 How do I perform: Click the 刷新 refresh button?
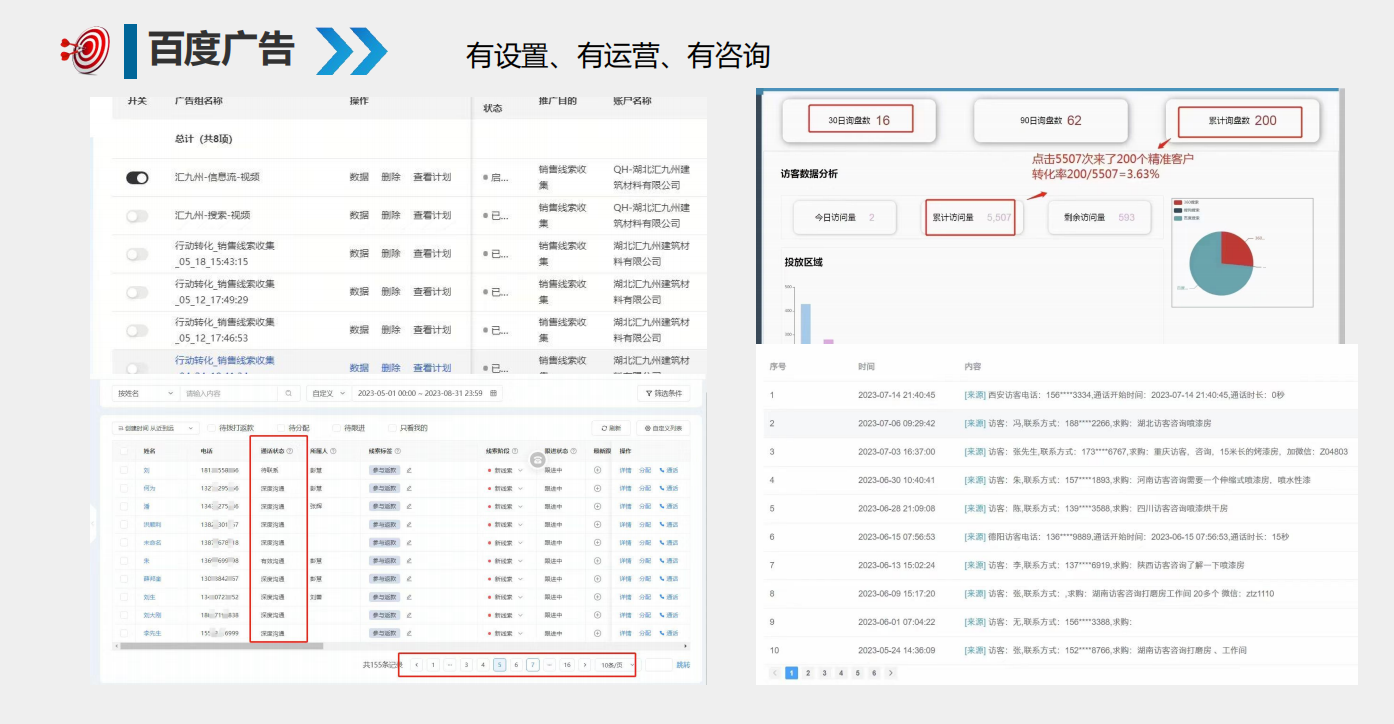tap(610, 428)
